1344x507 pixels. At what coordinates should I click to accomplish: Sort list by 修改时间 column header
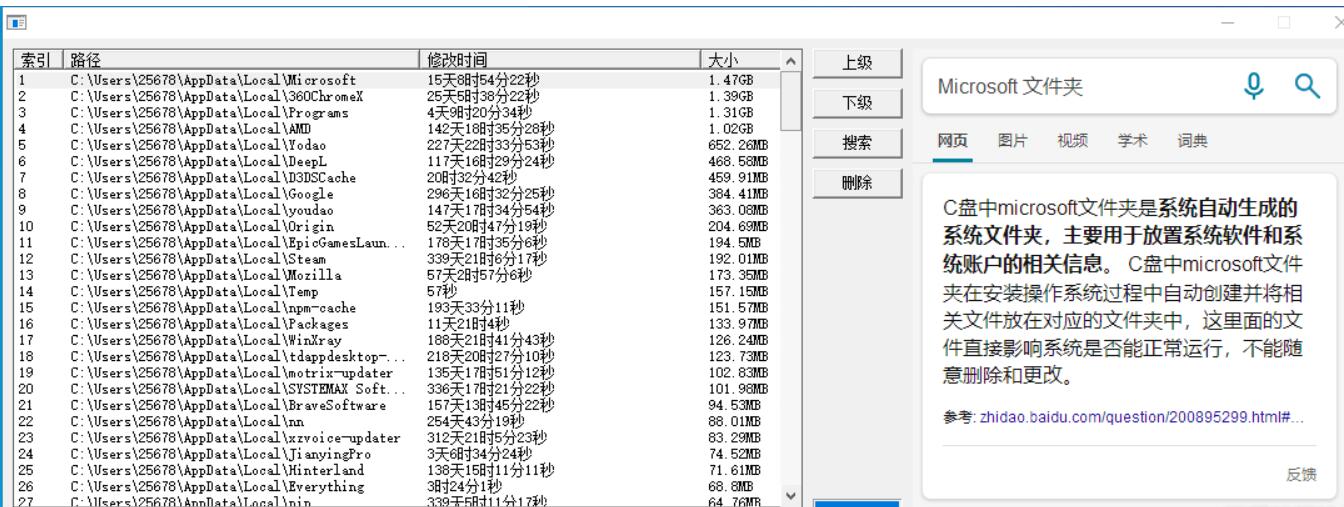[x=560, y=60]
